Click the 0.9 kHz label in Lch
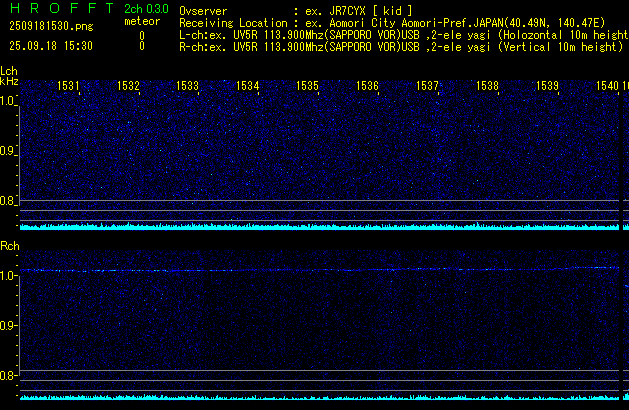Screen dimensions: 629x410 coord(9,151)
